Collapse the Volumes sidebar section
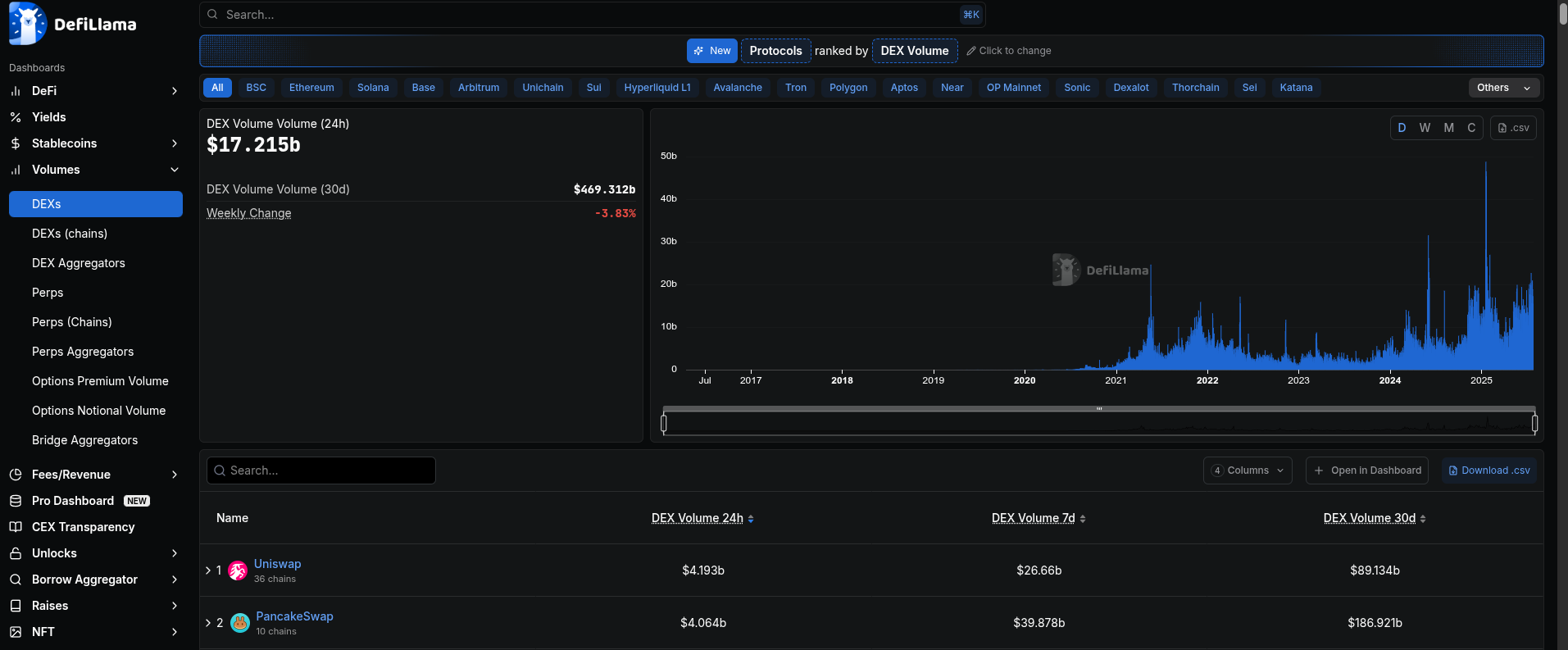 click(x=174, y=170)
